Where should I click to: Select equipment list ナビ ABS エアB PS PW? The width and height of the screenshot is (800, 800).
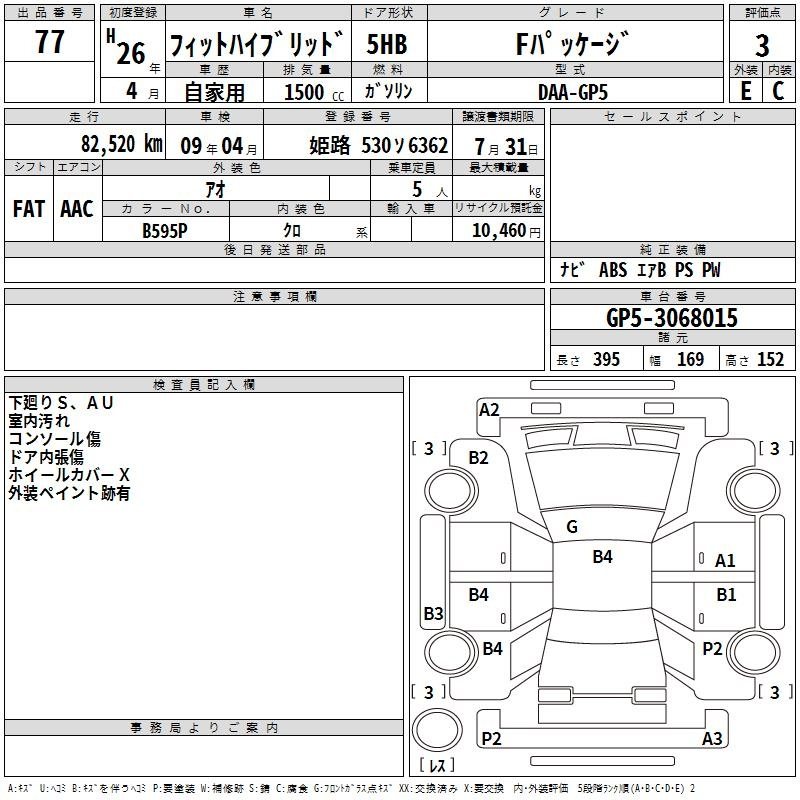coord(640,269)
